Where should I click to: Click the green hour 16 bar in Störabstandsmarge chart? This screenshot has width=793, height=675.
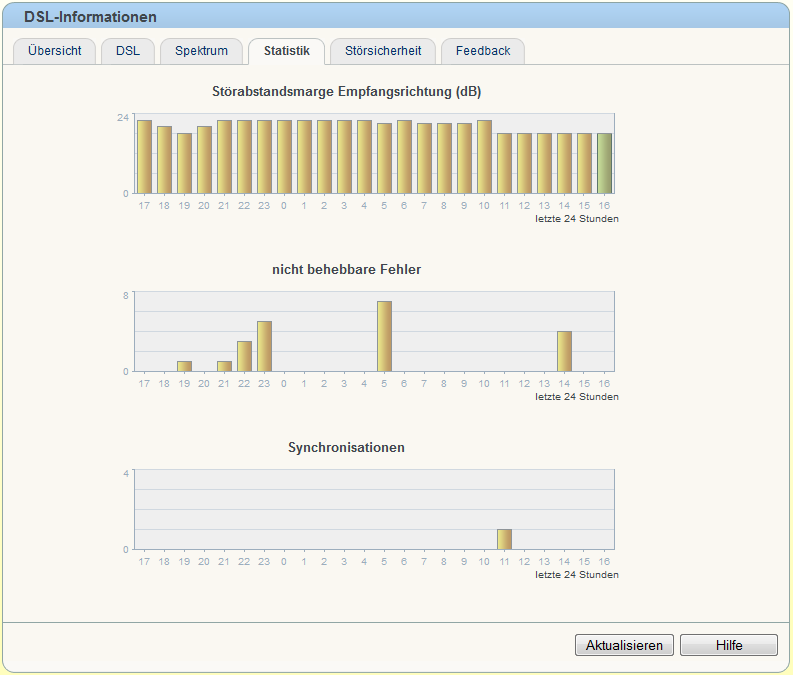click(x=604, y=163)
